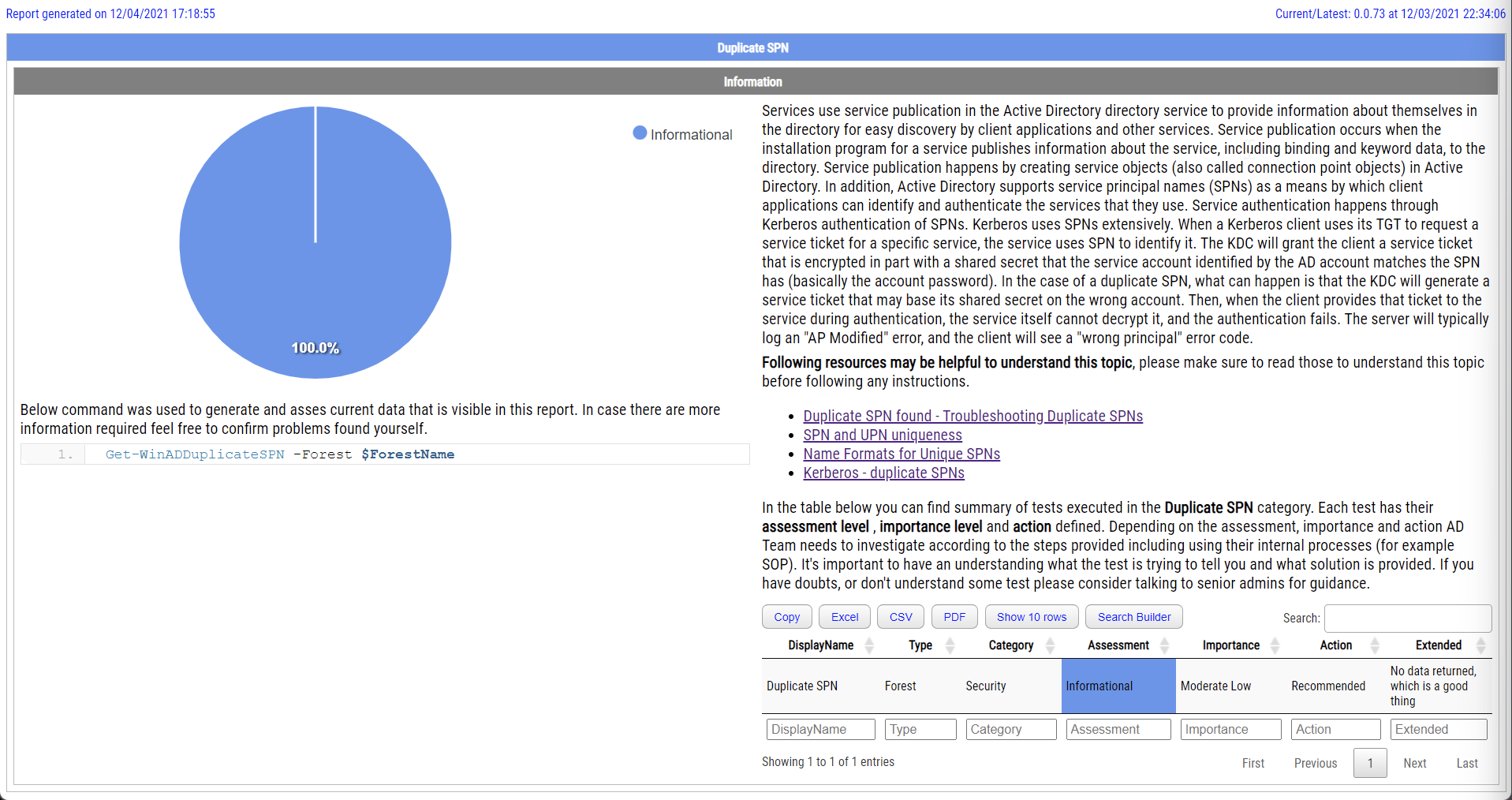Sort the Extended column

1480,645
